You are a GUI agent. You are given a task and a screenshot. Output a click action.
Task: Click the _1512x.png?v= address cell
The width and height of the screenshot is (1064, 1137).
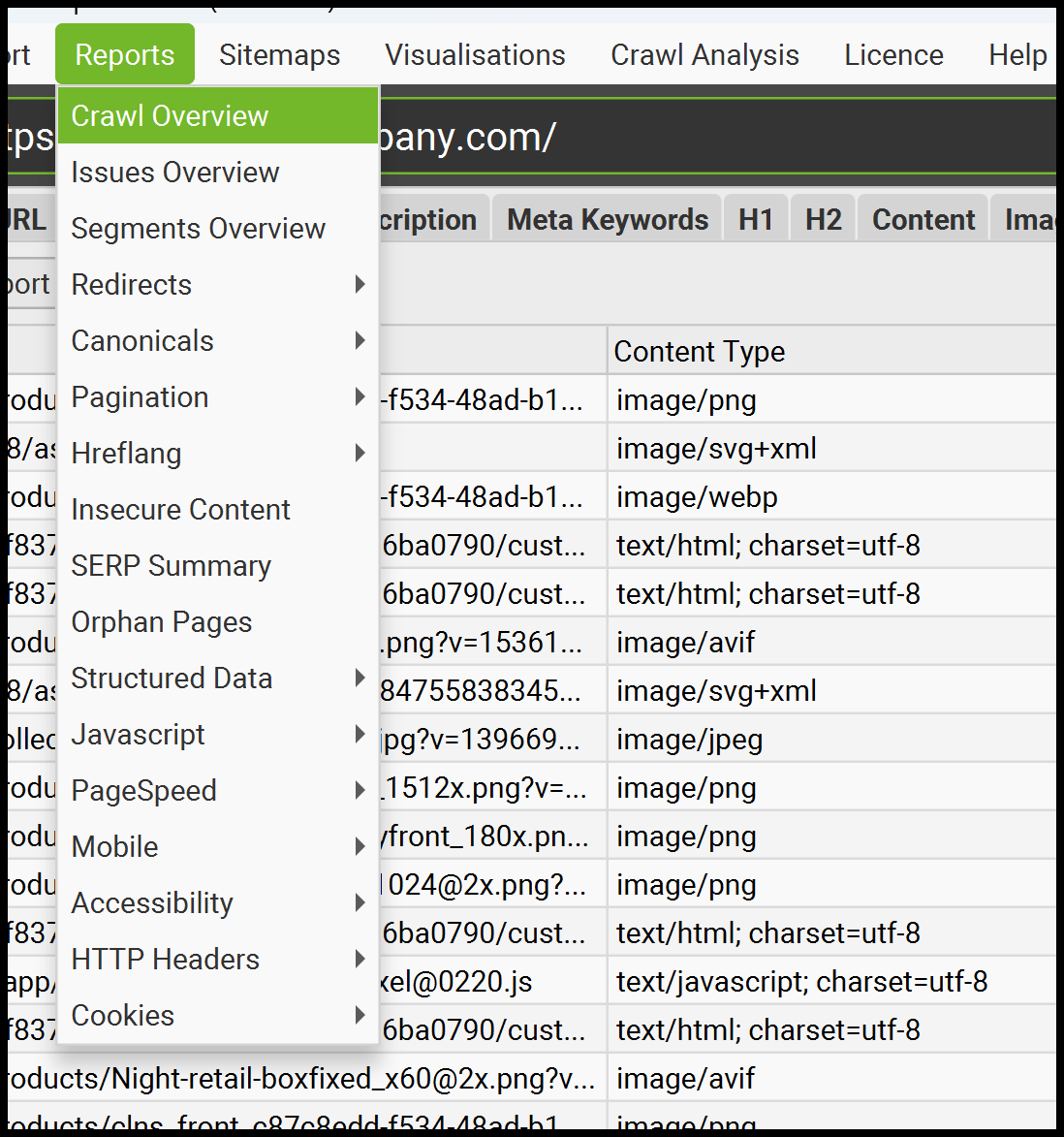tap(493, 788)
